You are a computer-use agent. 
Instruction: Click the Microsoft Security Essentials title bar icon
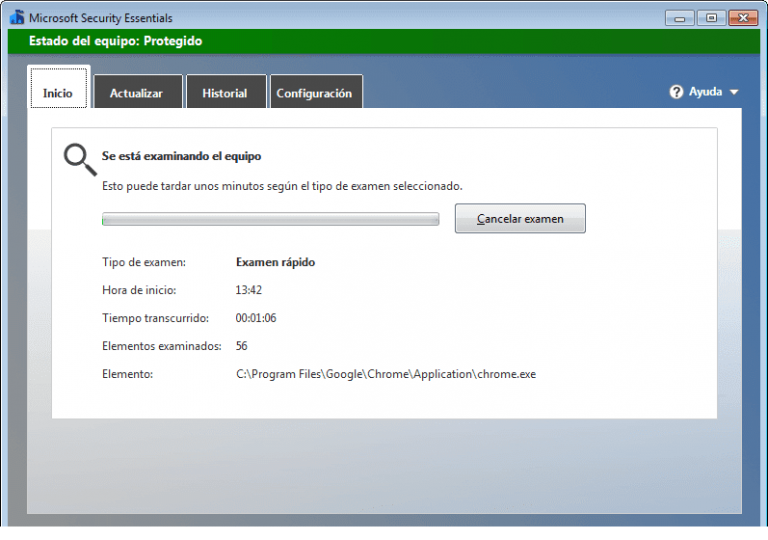tap(17, 17)
